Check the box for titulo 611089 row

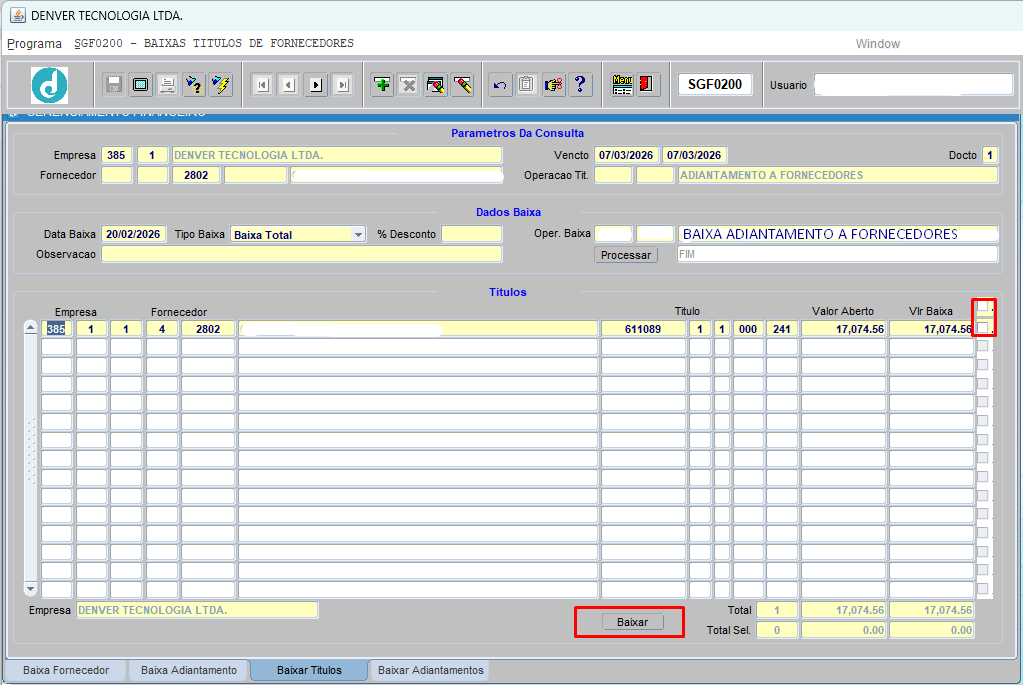click(983, 328)
